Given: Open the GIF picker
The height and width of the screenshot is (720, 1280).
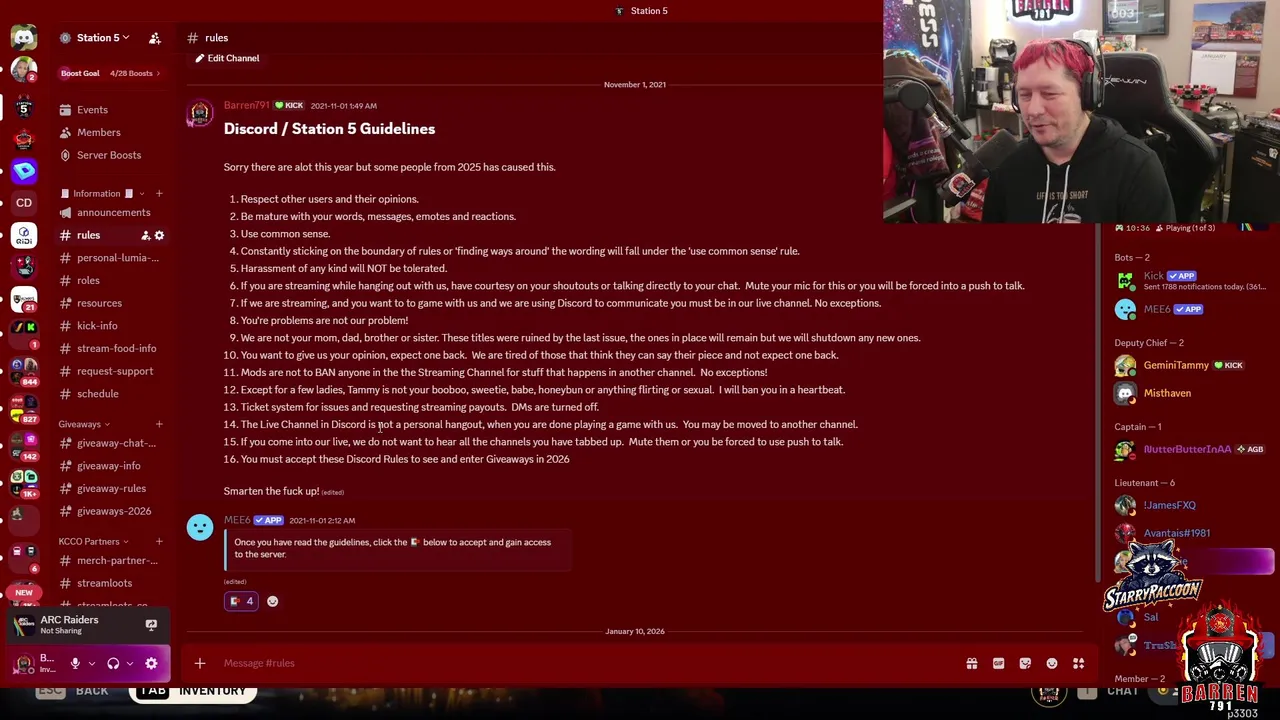Looking at the screenshot, I should pyautogui.click(x=998, y=663).
